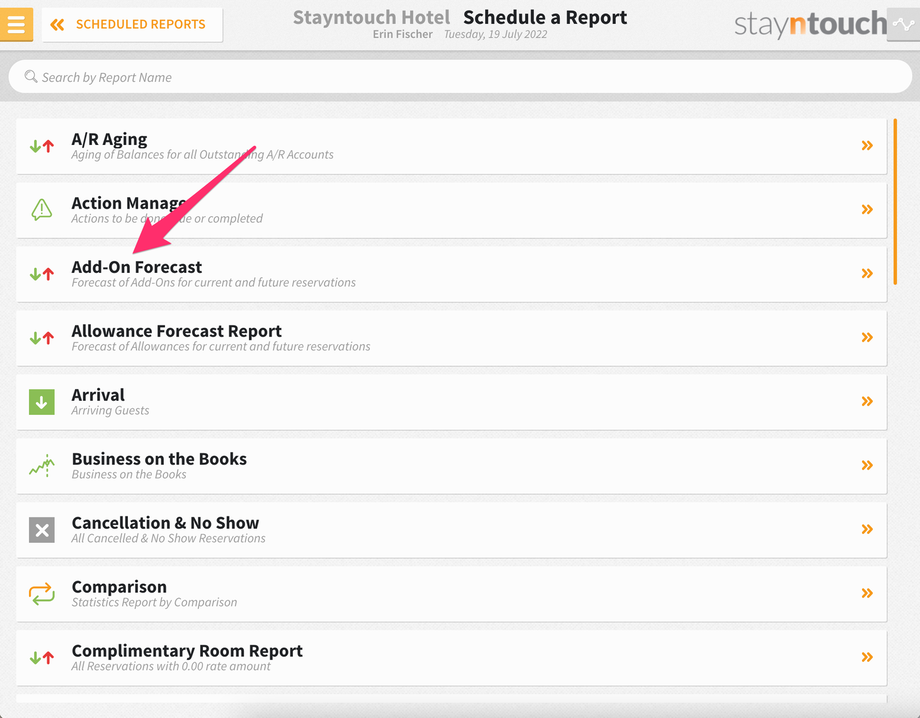Click 'Statistics Report by Comparison' text
This screenshot has height=718, width=920.
(x=154, y=602)
